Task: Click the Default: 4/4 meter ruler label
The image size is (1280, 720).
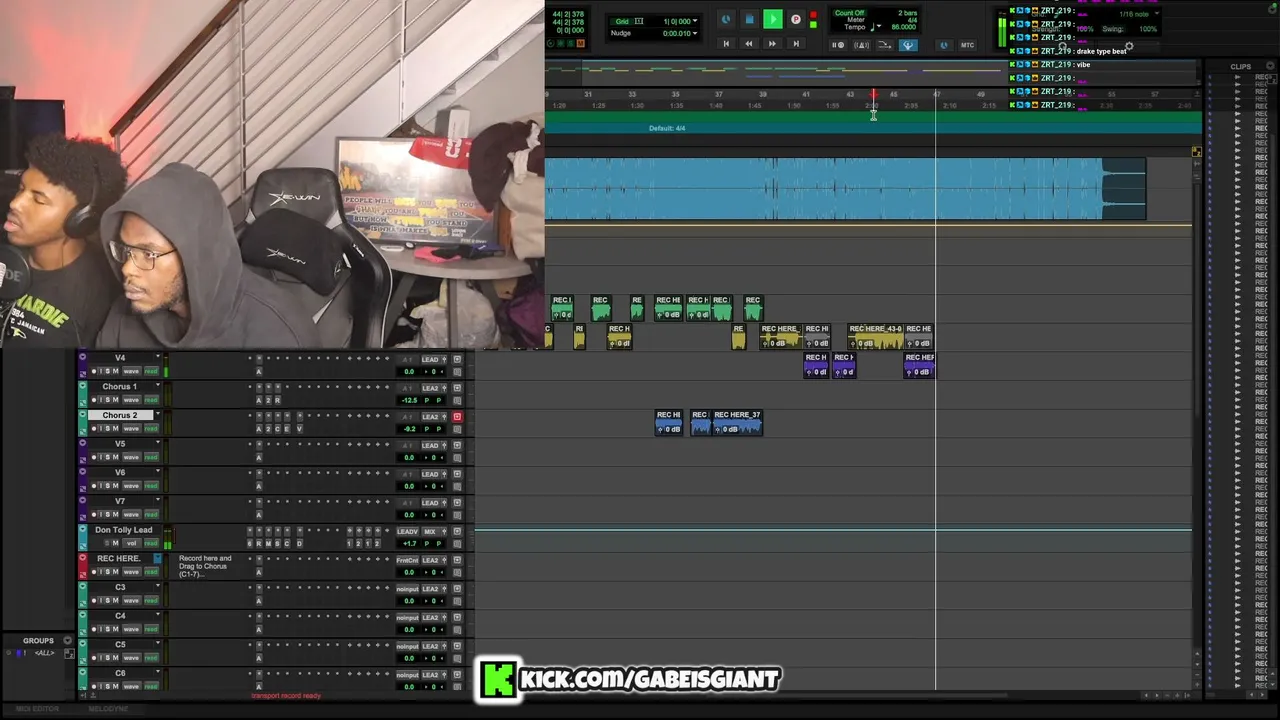Action: 667,128
